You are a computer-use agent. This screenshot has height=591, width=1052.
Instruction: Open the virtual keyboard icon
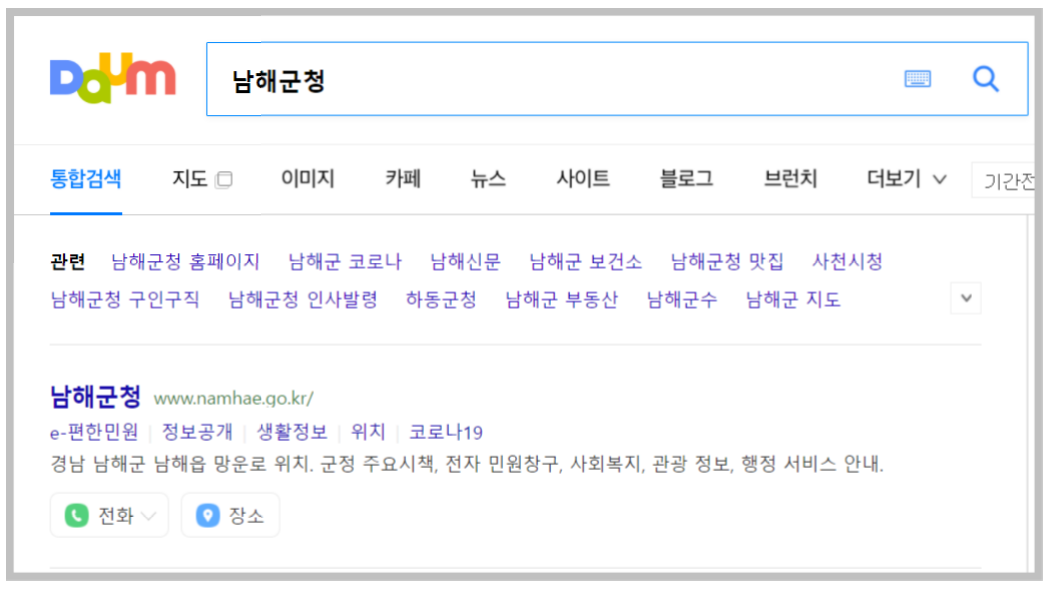(x=917, y=78)
